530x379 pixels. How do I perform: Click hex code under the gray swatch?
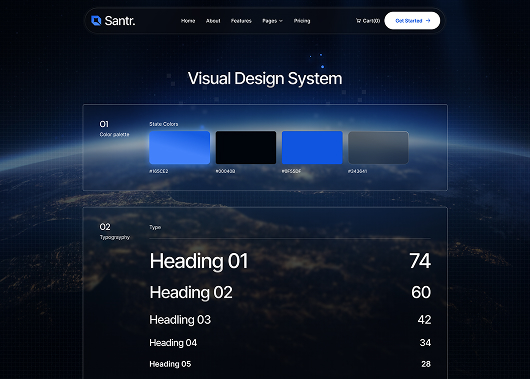tap(357, 171)
